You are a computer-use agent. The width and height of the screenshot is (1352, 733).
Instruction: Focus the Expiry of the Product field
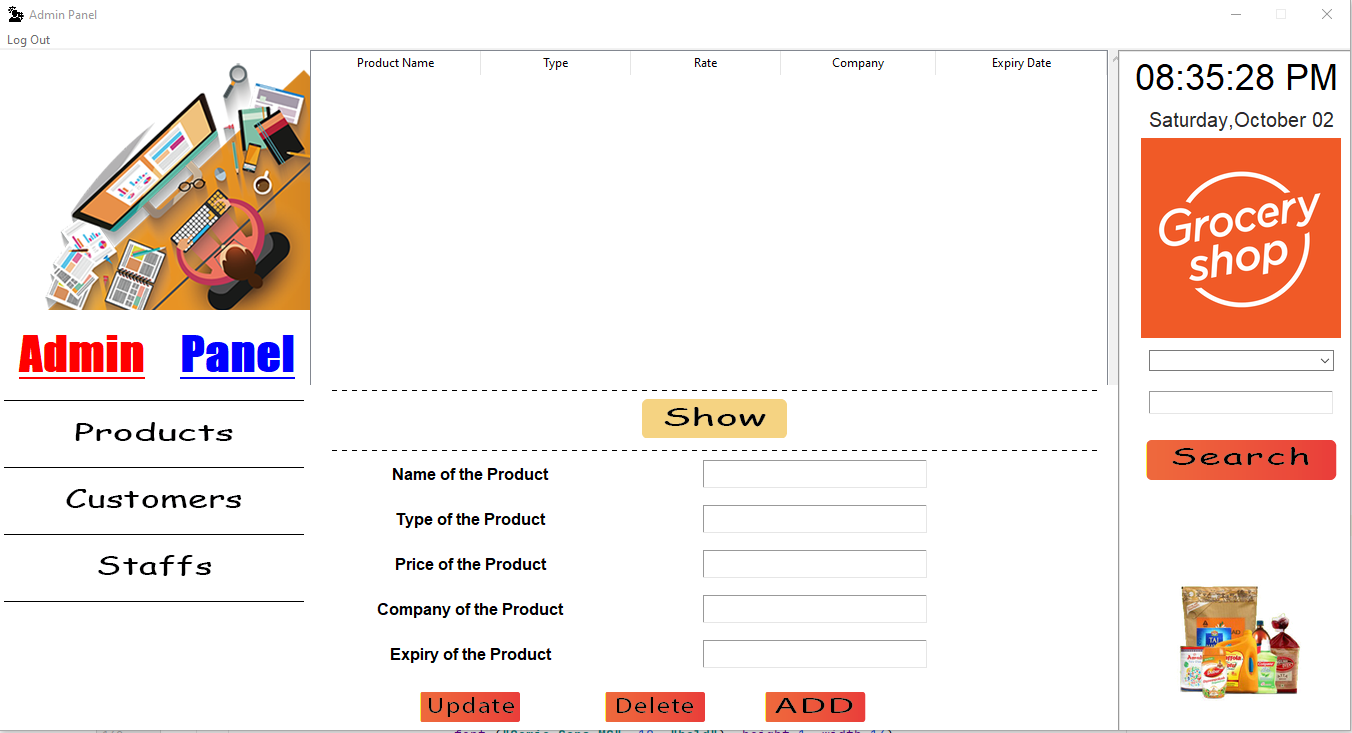coord(815,654)
